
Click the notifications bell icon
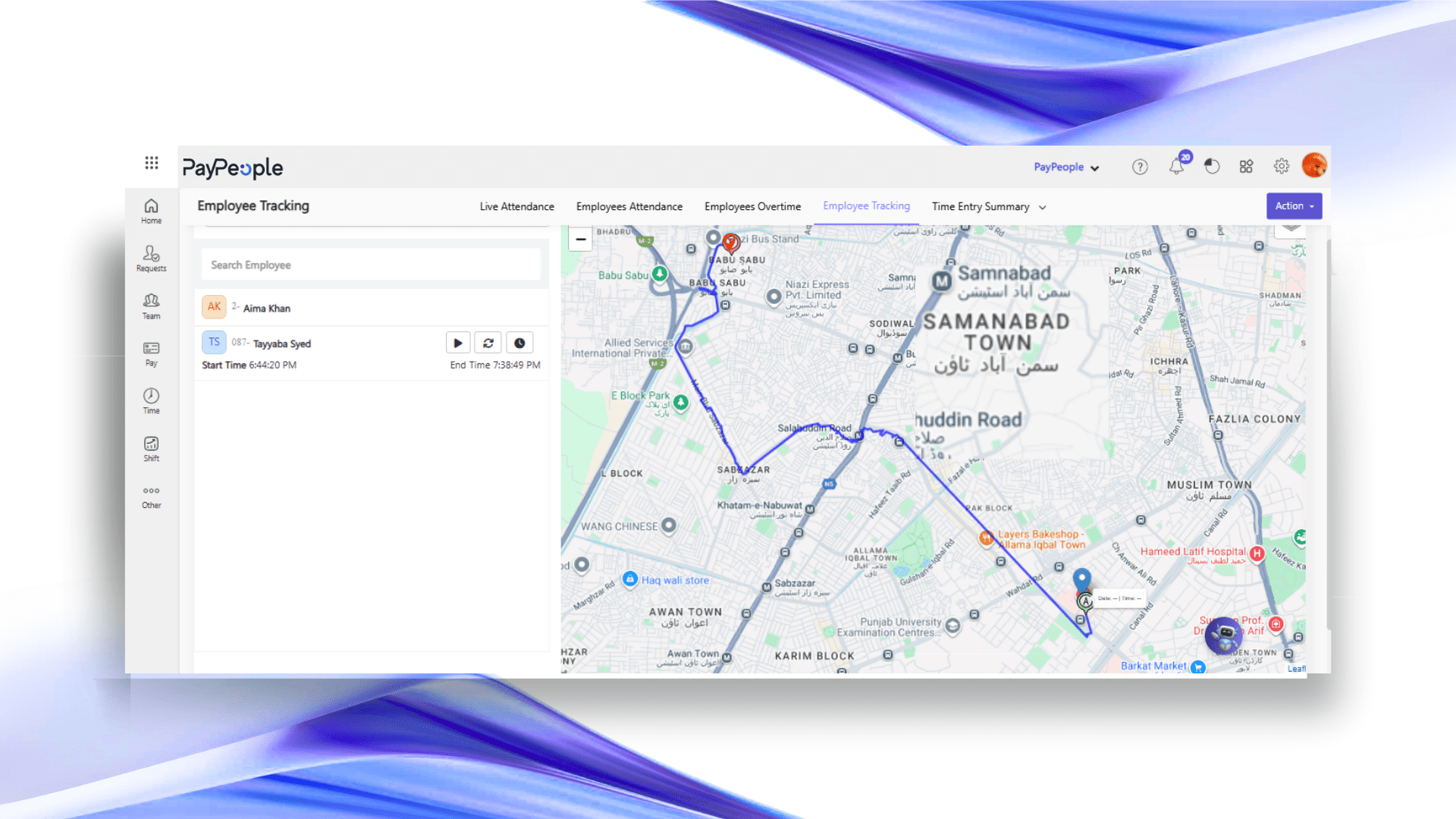(1176, 166)
